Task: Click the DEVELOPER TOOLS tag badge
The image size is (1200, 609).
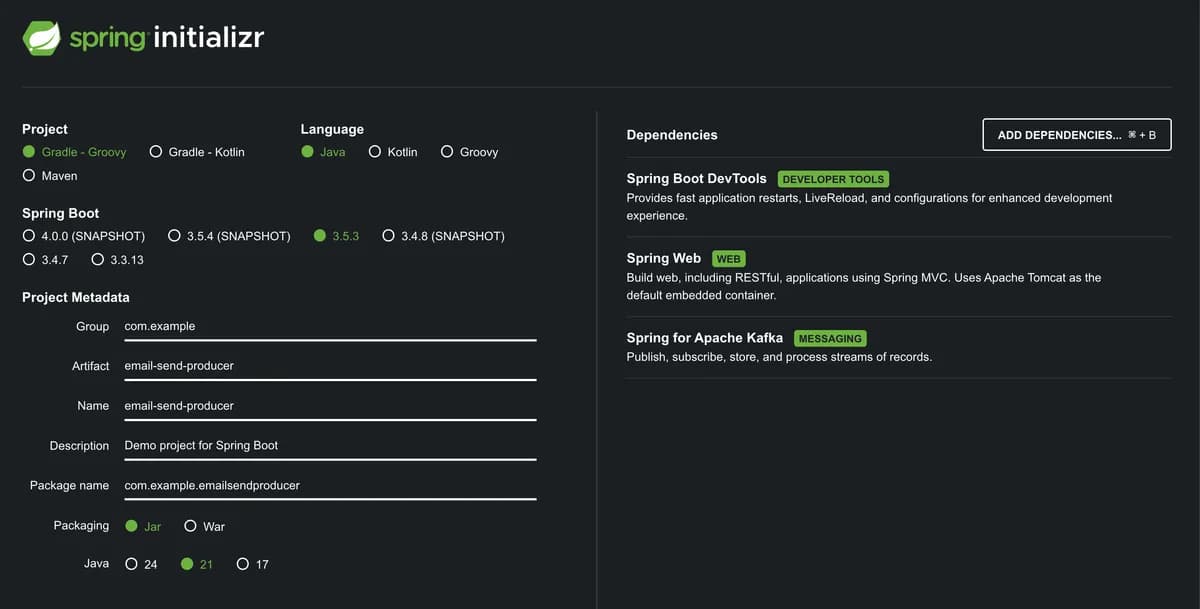Action: [x=833, y=179]
